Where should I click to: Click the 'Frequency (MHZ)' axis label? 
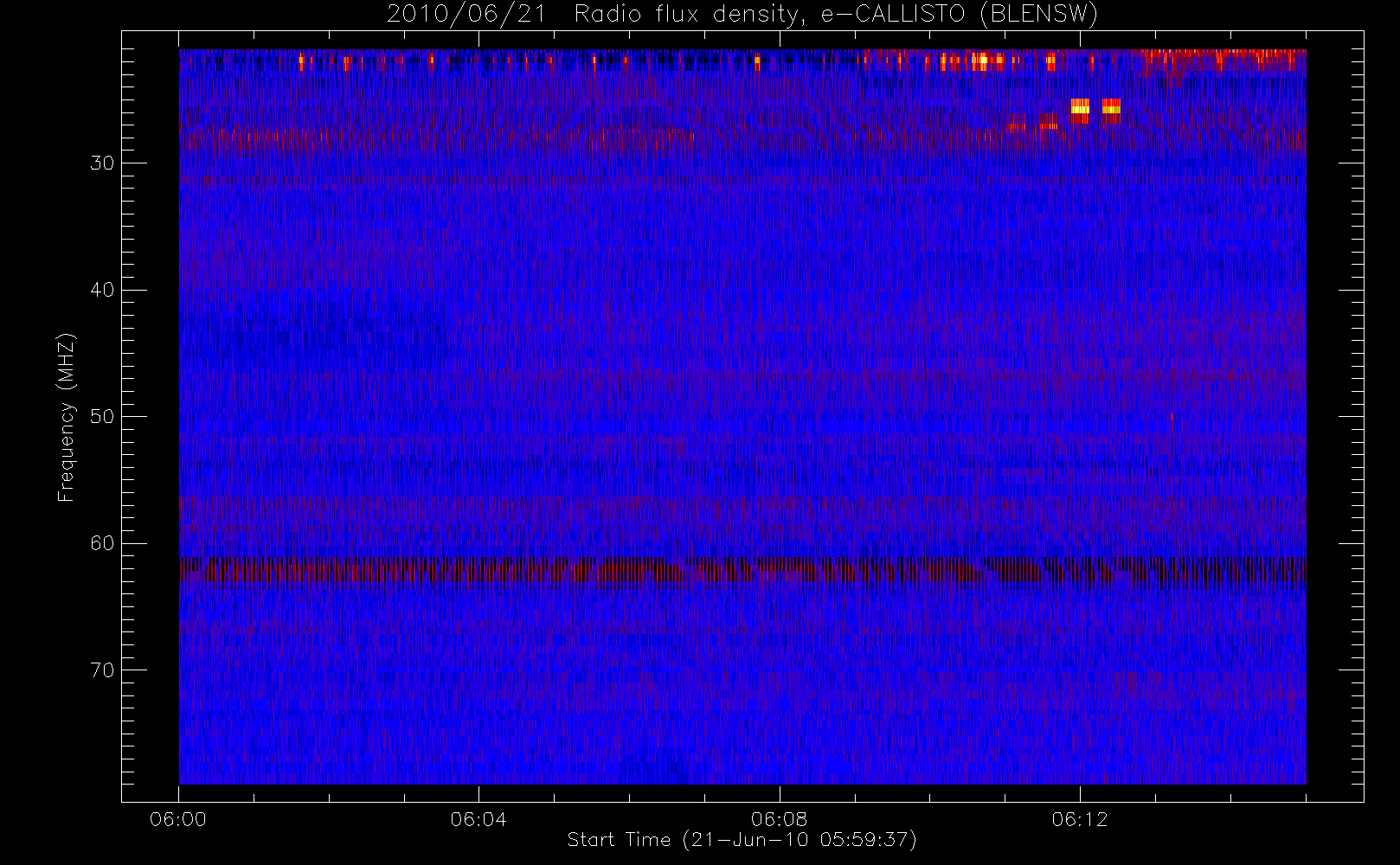click(x=66, y=417)
